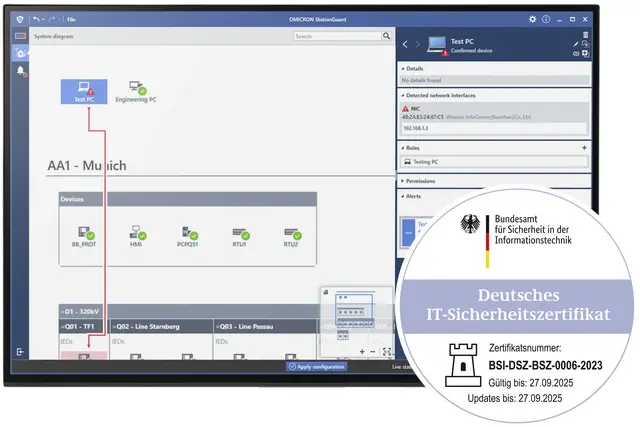Click the redo arrow in title bar
This screenshot has height=427, width=640.
pyautogui.click(x=52, y=19)
